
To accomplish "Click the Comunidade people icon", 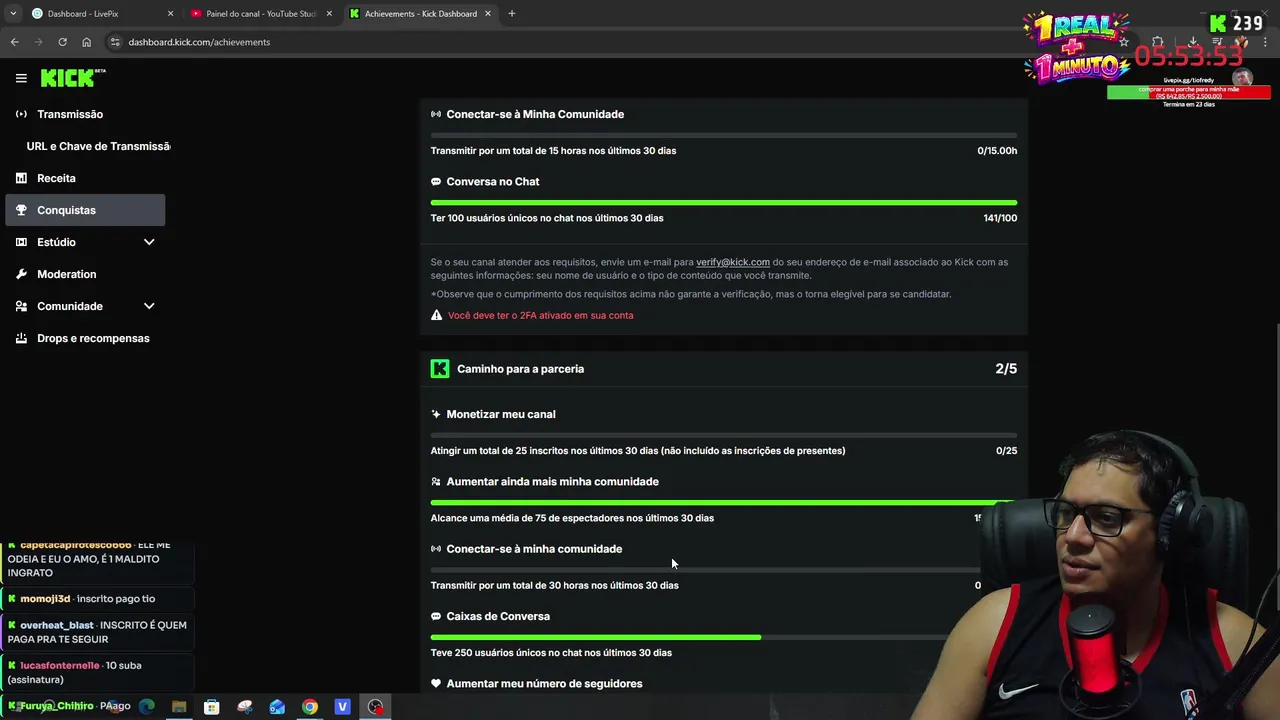I will (x=21, y=306).
